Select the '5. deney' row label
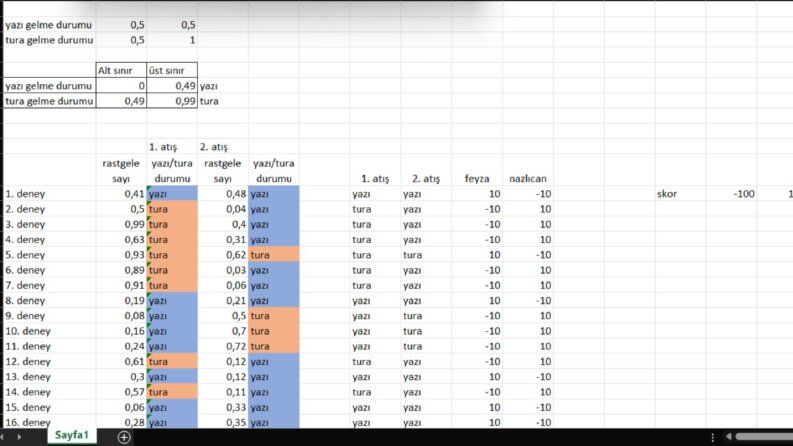 point(50,255)
